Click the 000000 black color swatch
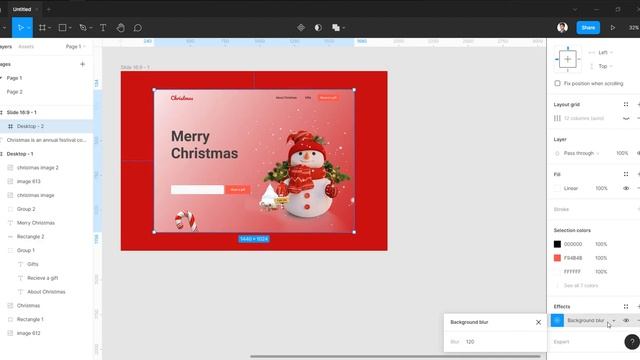 pos(557,244)
